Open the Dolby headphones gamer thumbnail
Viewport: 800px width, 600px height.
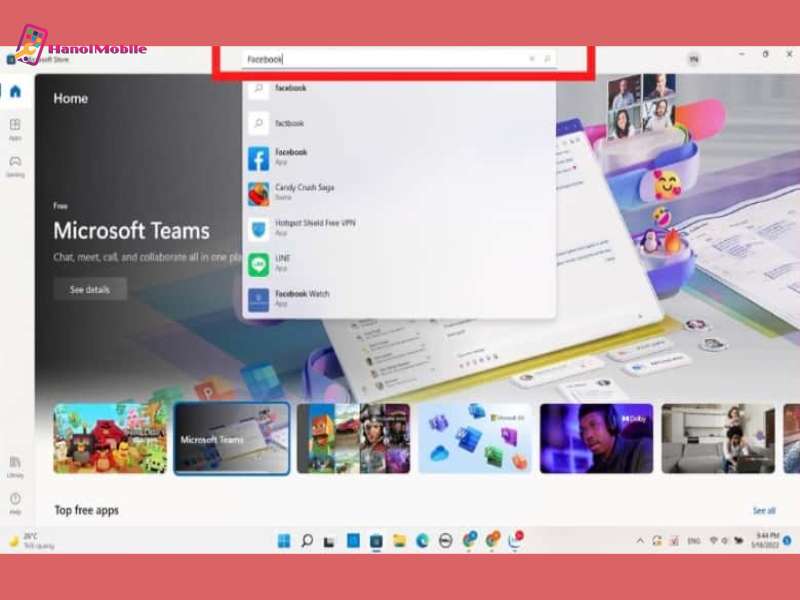pyautogui.click(x=596, y=438)
